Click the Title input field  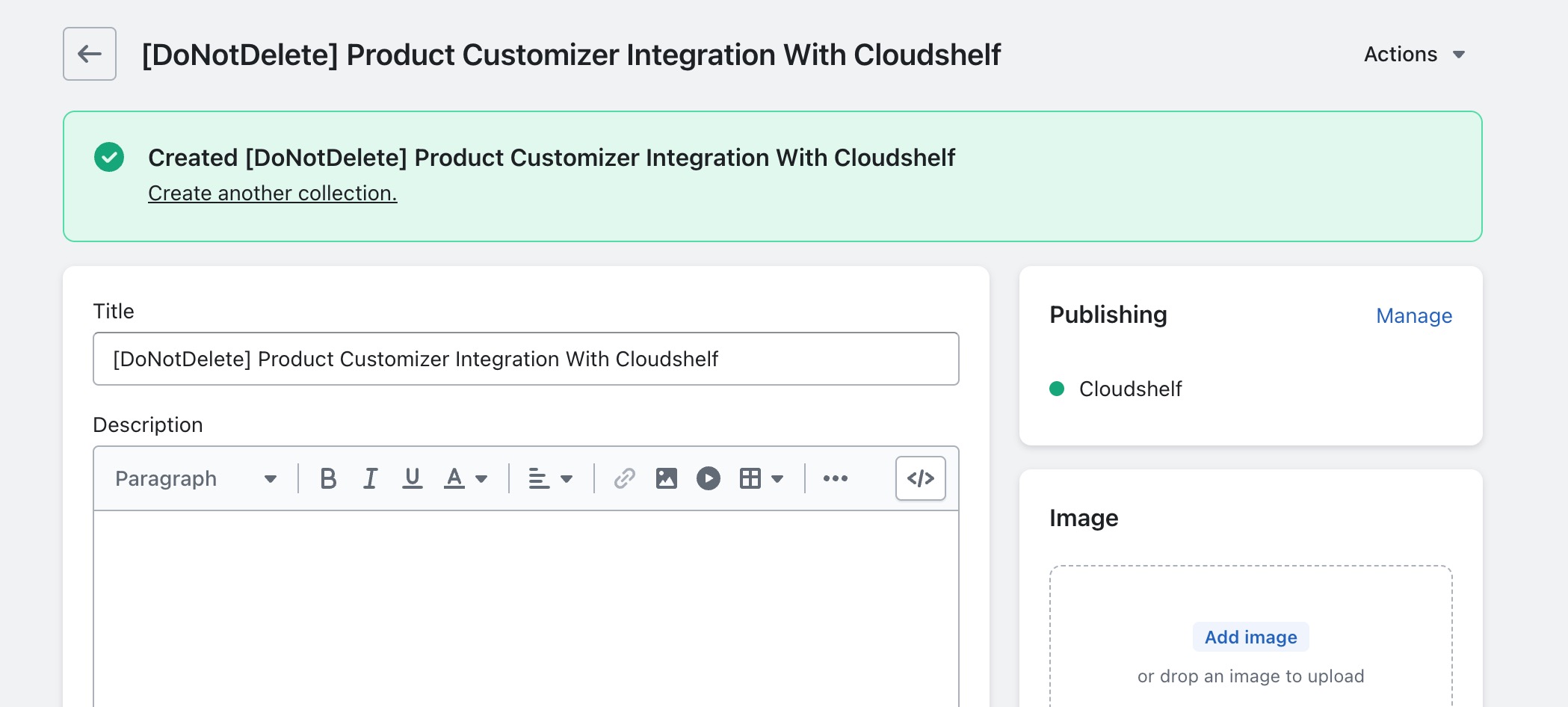click(x=526, y=359)
